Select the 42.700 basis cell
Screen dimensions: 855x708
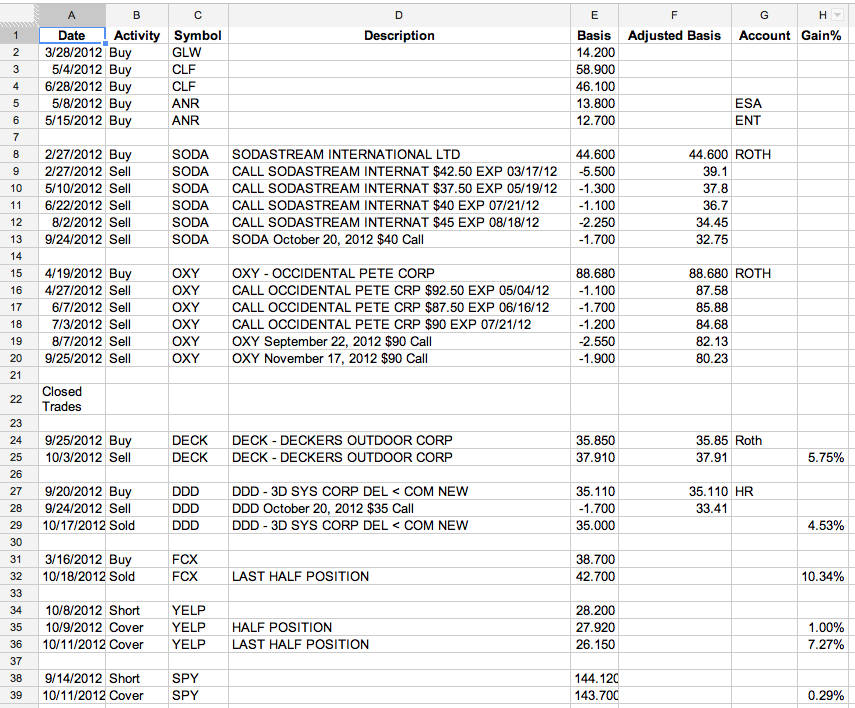(x=594, y=577)
